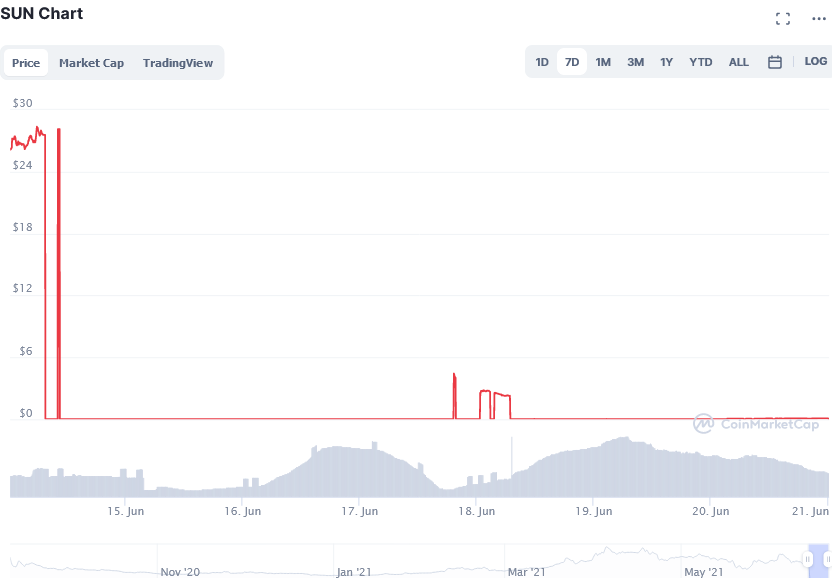The width and height of the screenshot is (832, 578).
Task: Click the SUN Chart heading
Action: 41,13
